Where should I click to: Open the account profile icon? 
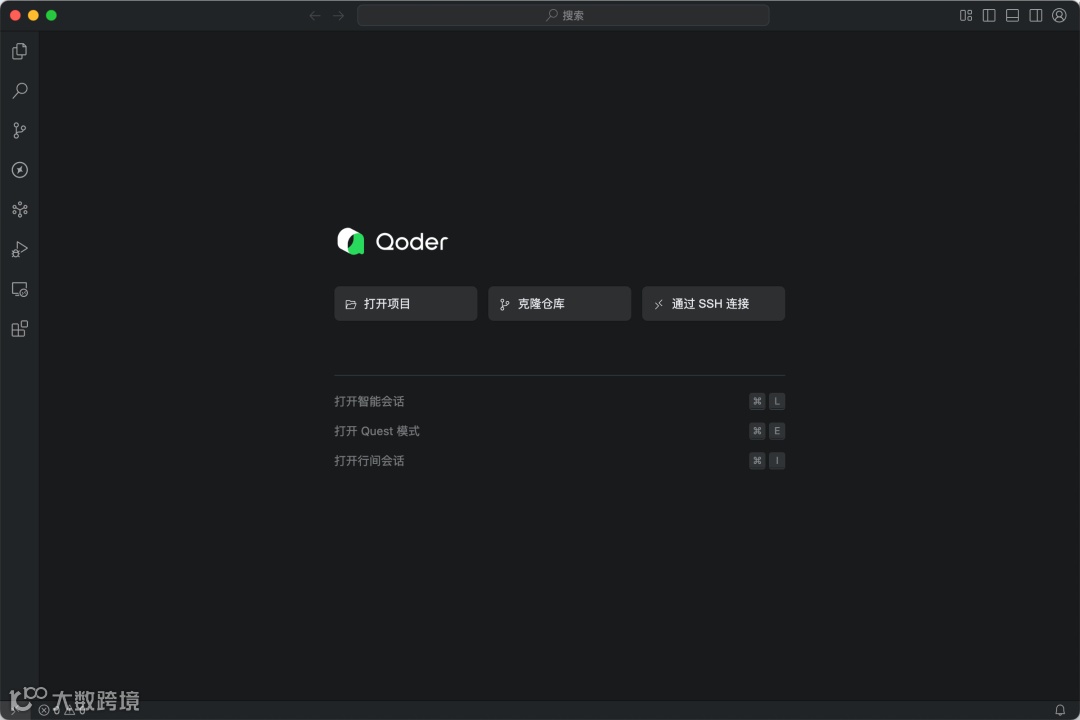pos(1059,15)
